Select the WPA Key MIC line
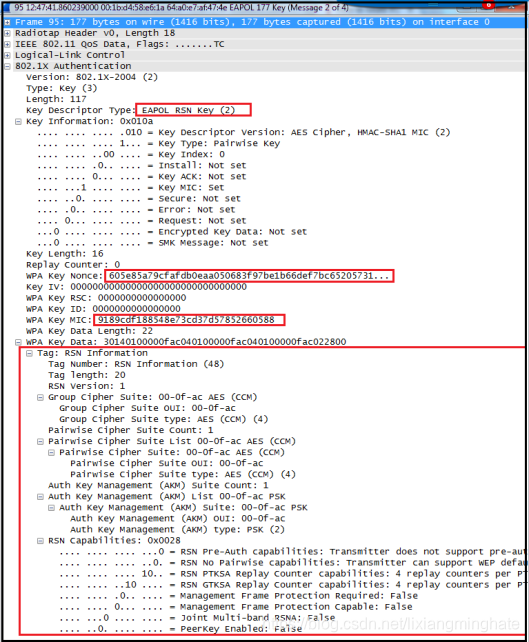 pyautogui.click(x=155, y=320)
